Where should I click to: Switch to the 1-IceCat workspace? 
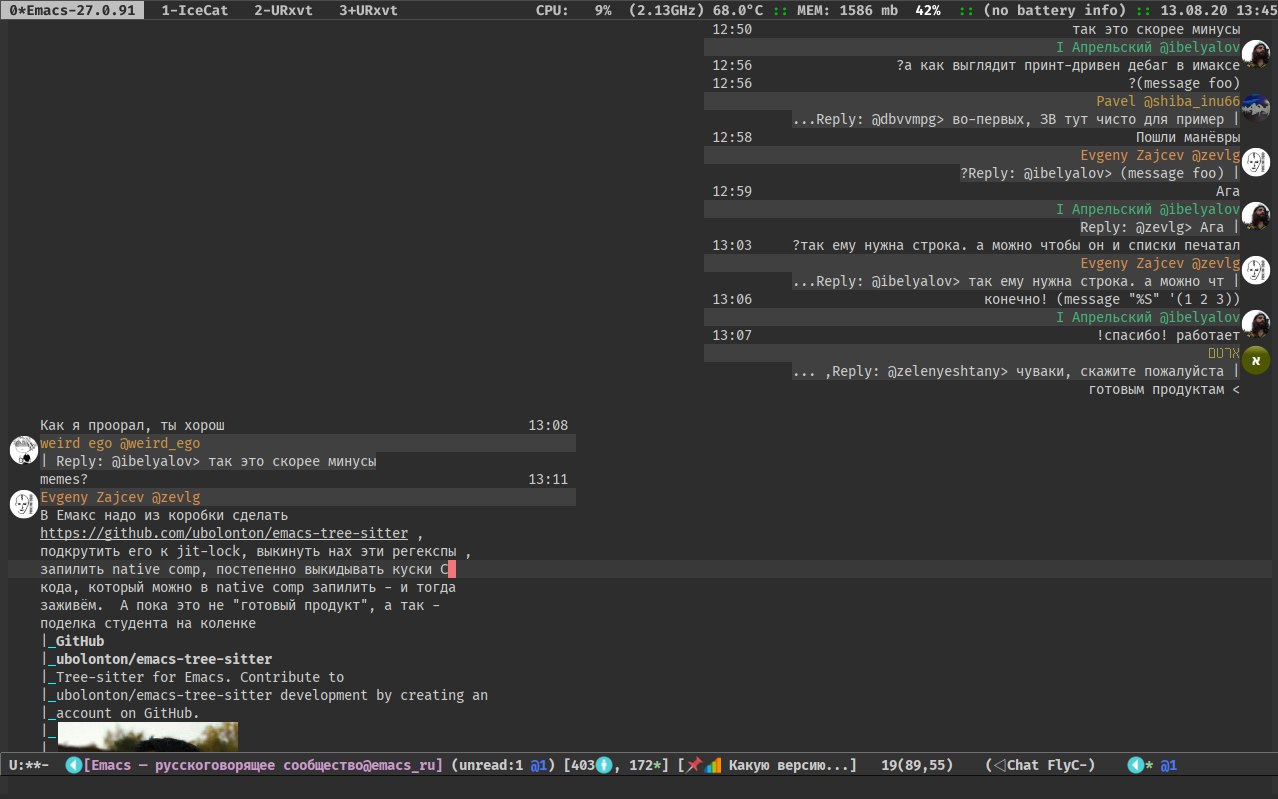(193, 10)
